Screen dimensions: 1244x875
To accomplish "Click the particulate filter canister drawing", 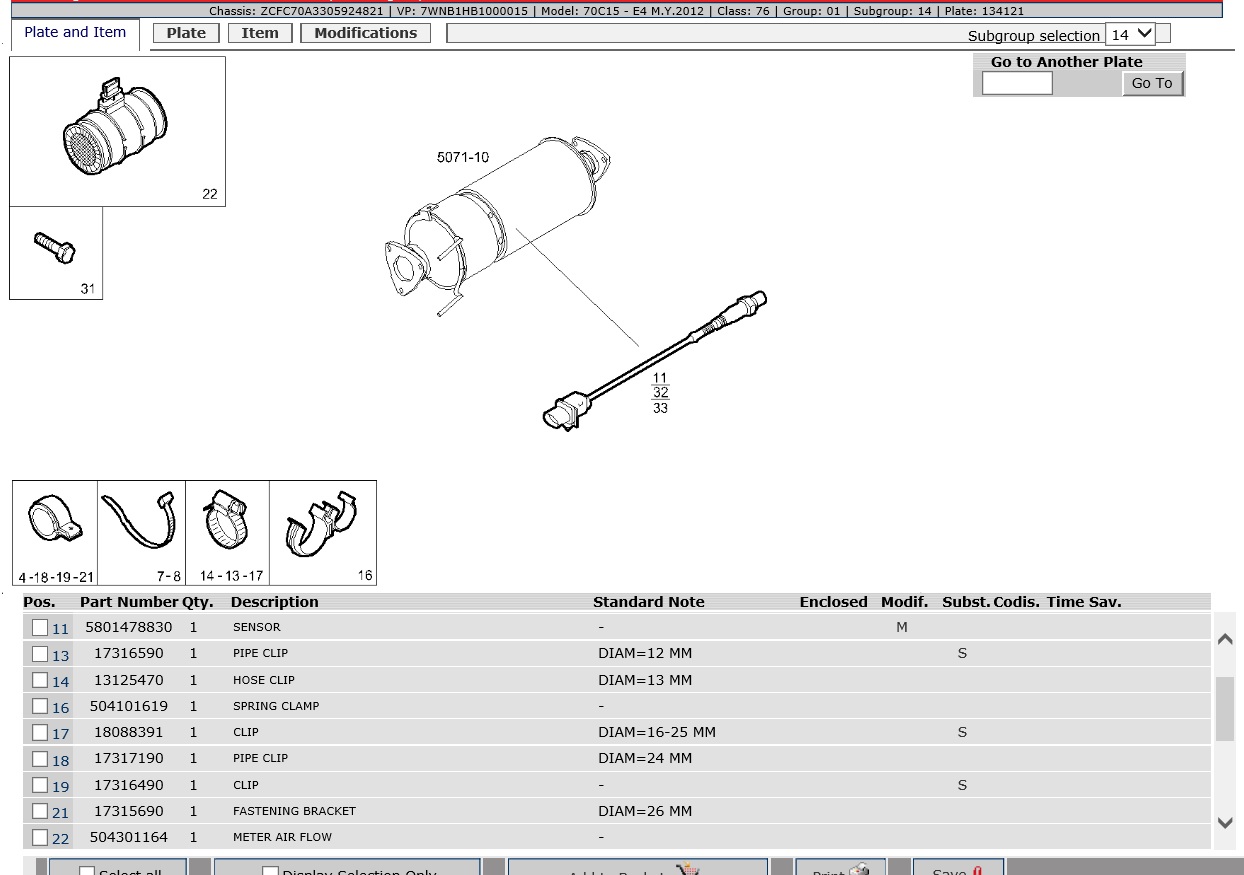I will coord(497,226).
